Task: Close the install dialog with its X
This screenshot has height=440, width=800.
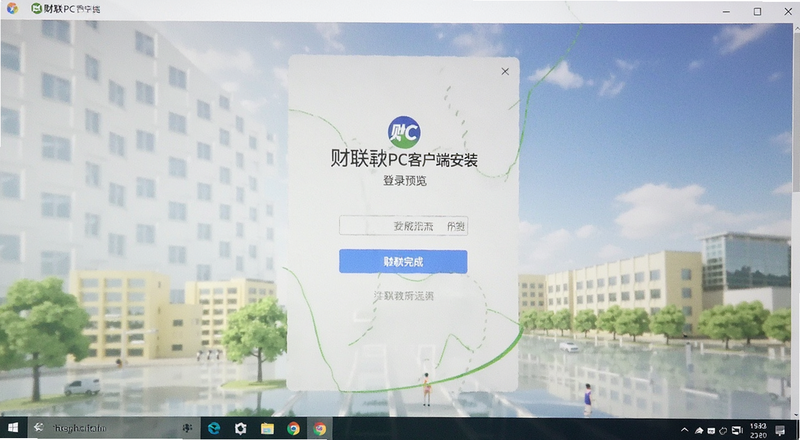Action: tap(505, 71)
